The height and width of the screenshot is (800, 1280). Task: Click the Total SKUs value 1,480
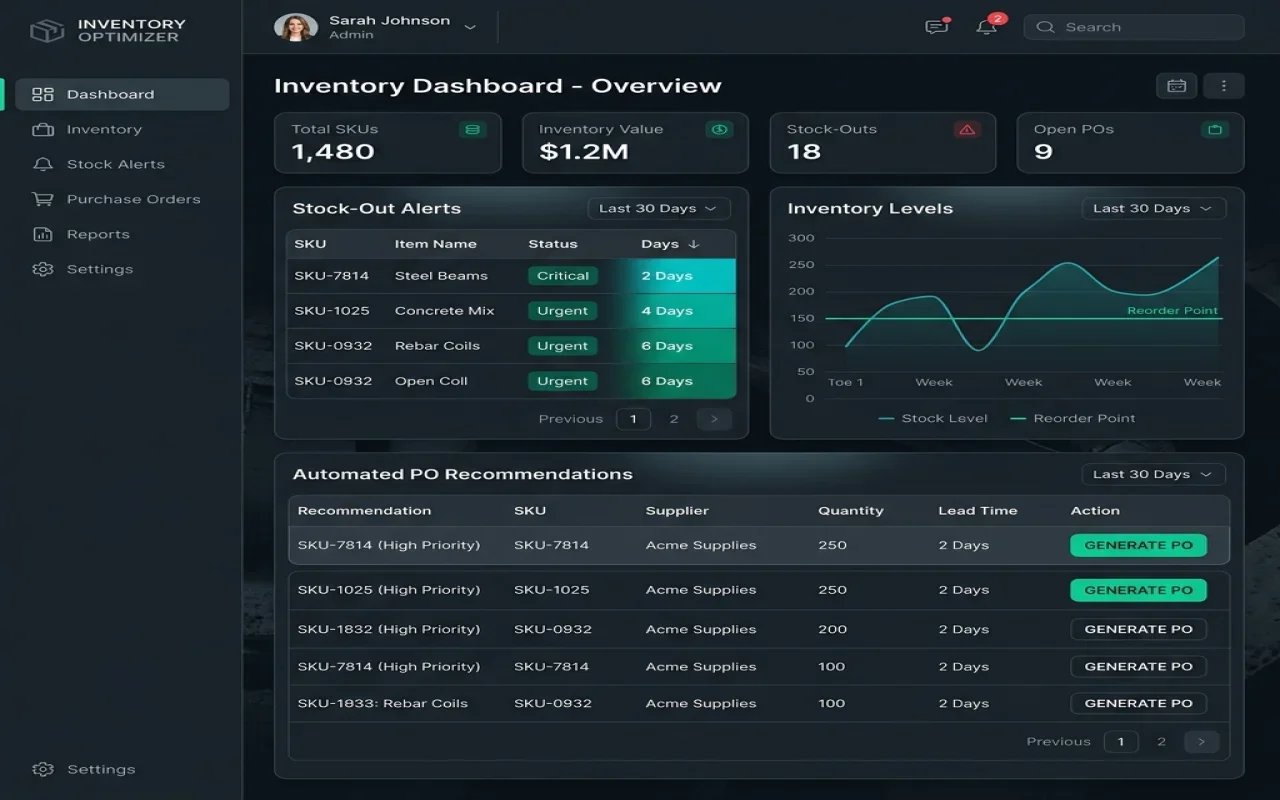[x=333, y=153]
